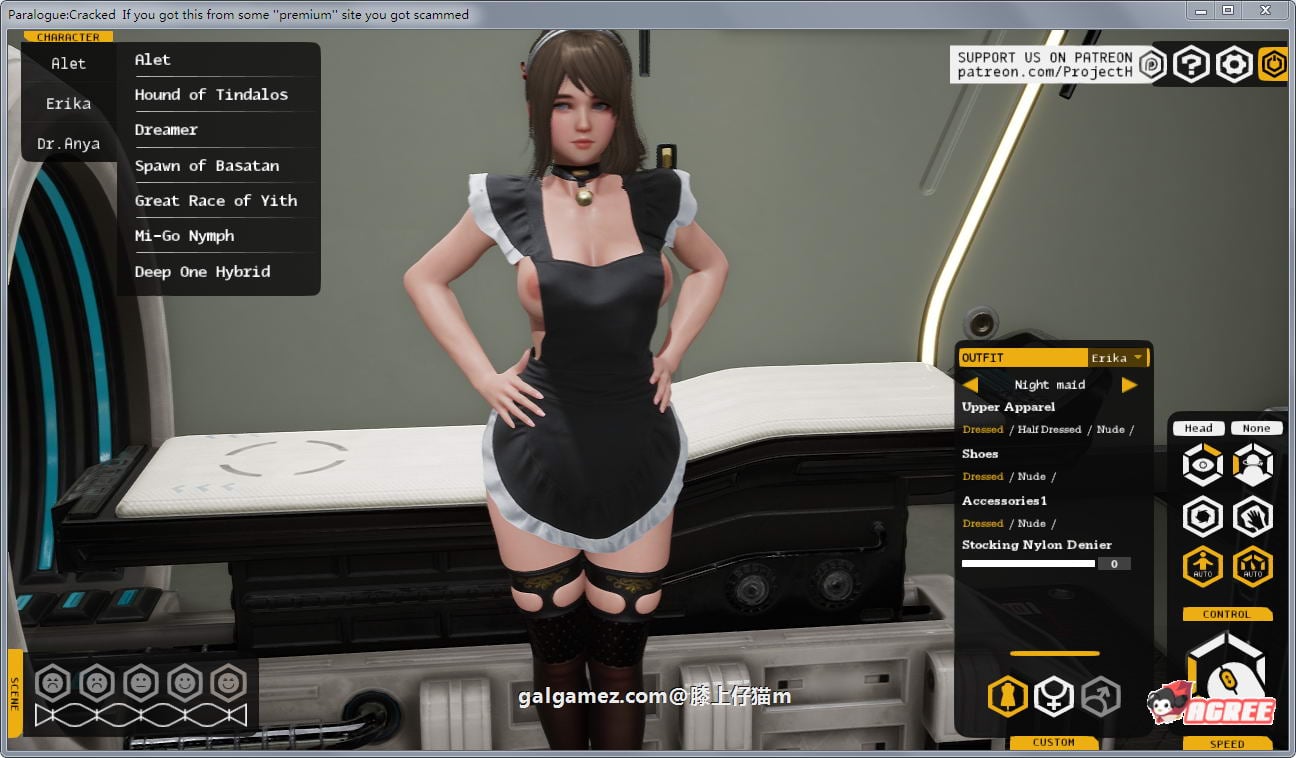Click the None button beside Head
Viewport: 1296px width, 758px height.
[1256, 428]
